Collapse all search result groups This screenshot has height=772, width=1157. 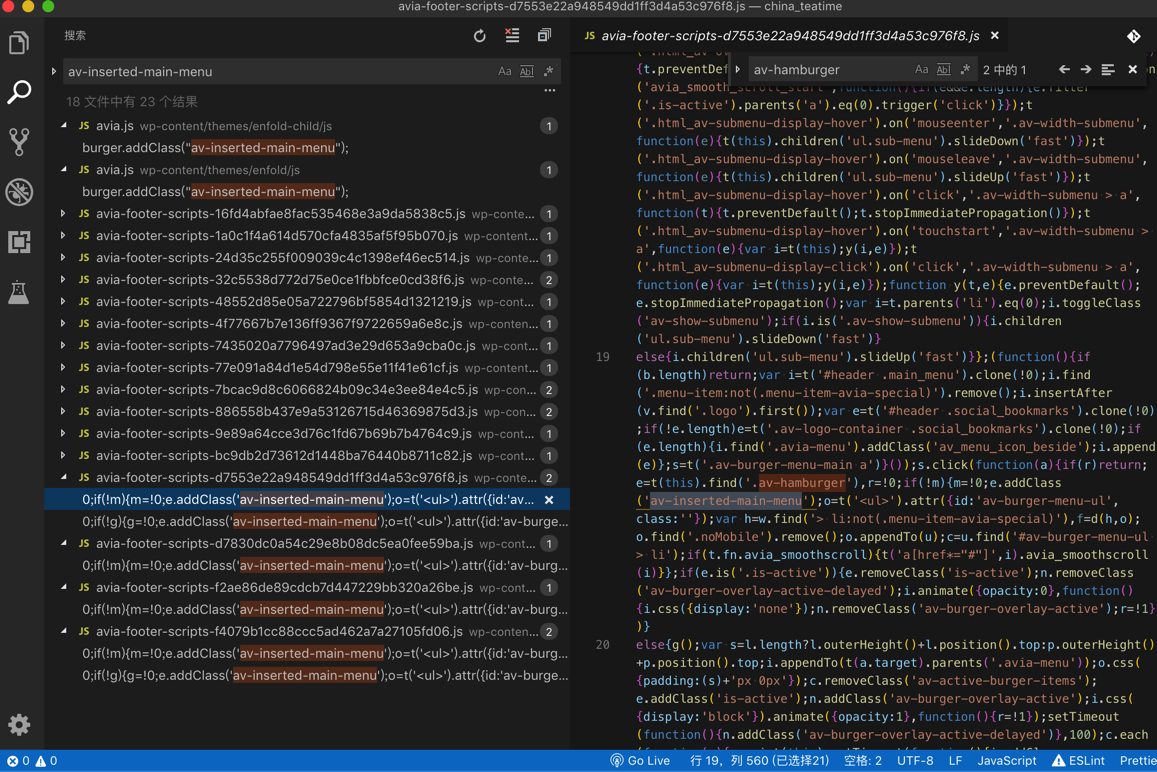pyautogui.click(x=544, y=36)
